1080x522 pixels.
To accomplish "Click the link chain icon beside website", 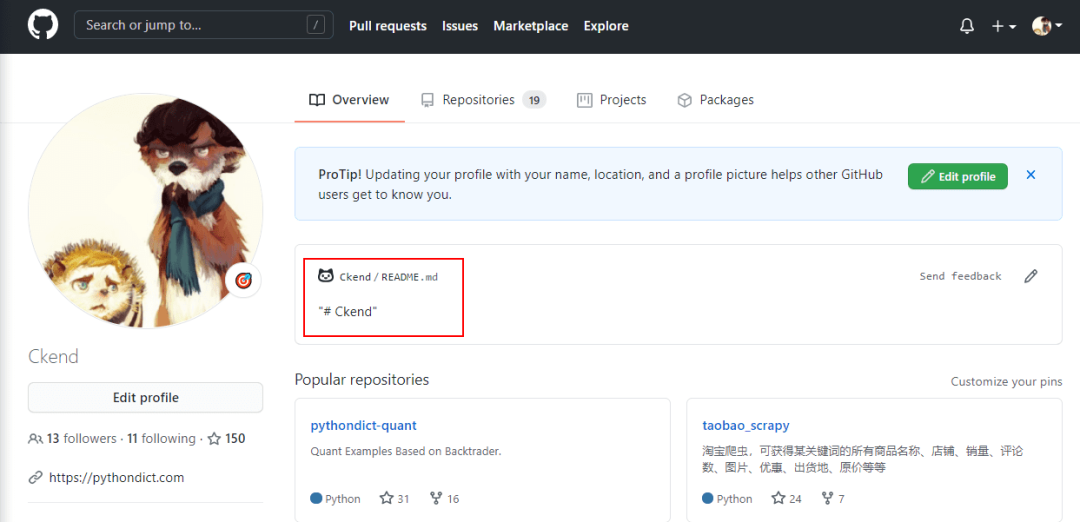I will 35,477.
